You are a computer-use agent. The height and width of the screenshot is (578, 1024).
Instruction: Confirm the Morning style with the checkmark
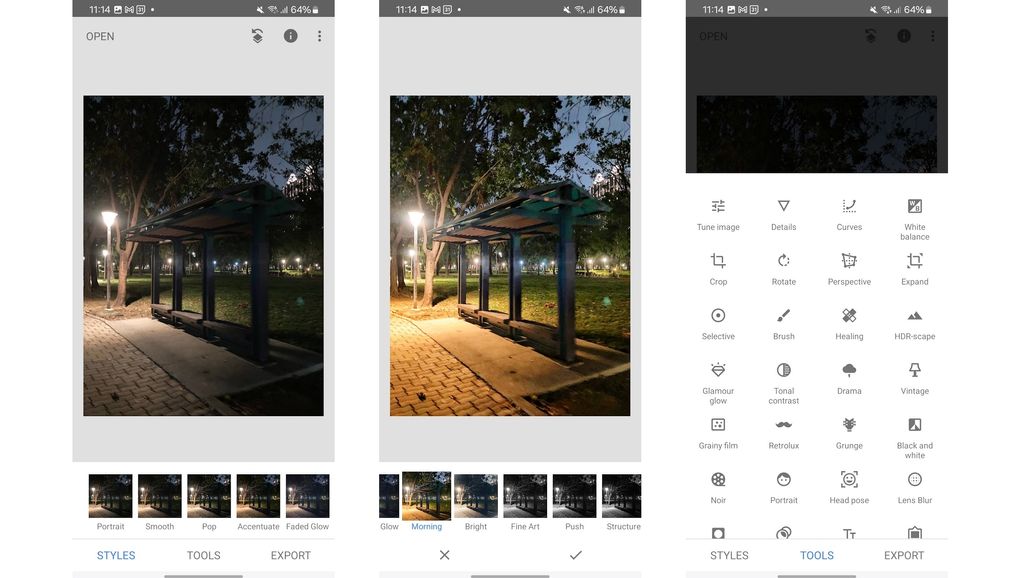[573, 553]
